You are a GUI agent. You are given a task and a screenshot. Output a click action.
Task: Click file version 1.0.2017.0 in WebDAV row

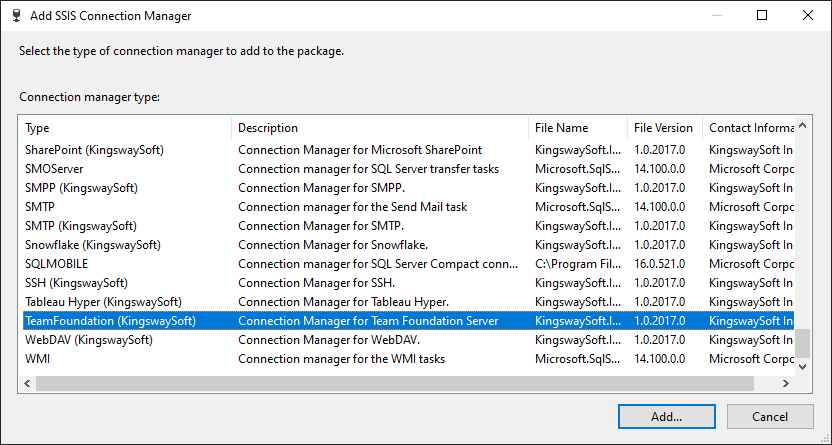click(660, 339)
